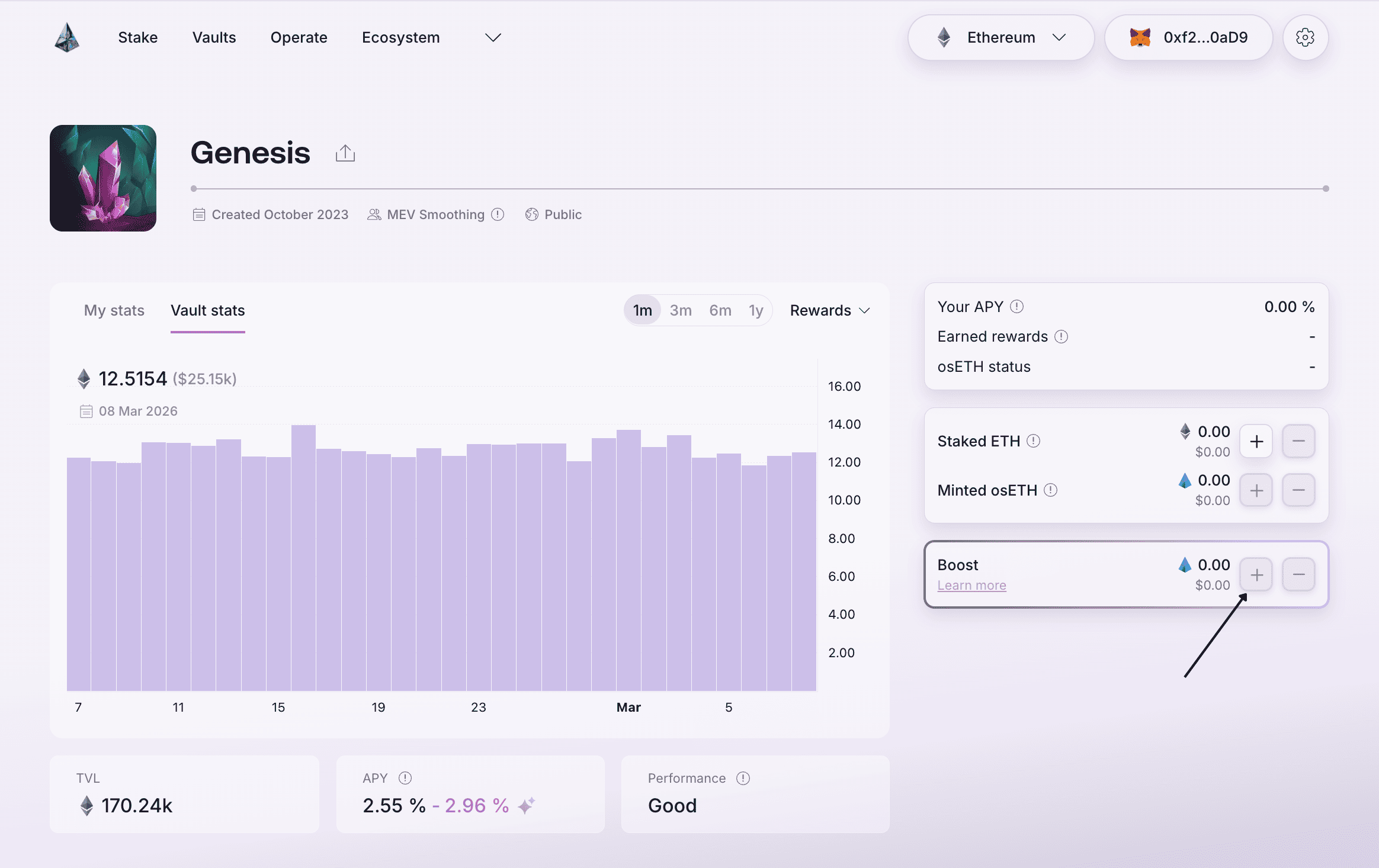Click the MEV Smoothing info icon
The width and height of the screenshot is (1379, 868).
[498, 214]
